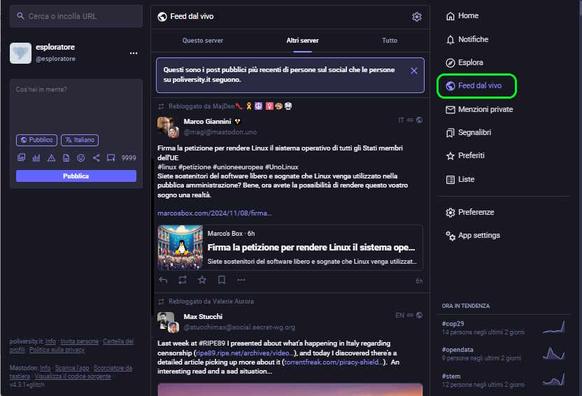Reblog Marco Giannini's Linux petition post
The image size is (582, 396).
pyautogui.click(x=182, y=280)
